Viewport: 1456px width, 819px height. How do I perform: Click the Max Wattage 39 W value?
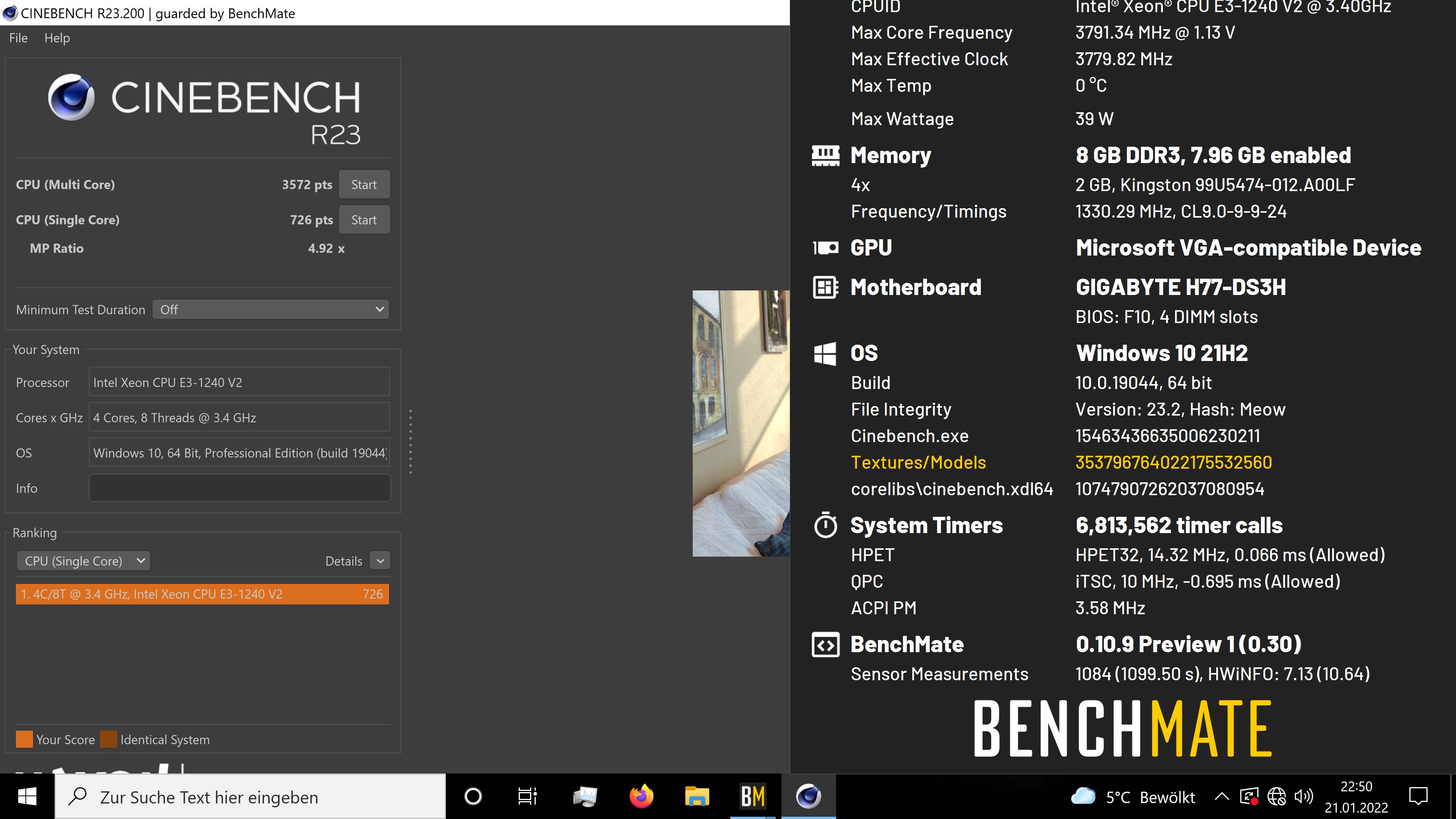point(1094,119)
